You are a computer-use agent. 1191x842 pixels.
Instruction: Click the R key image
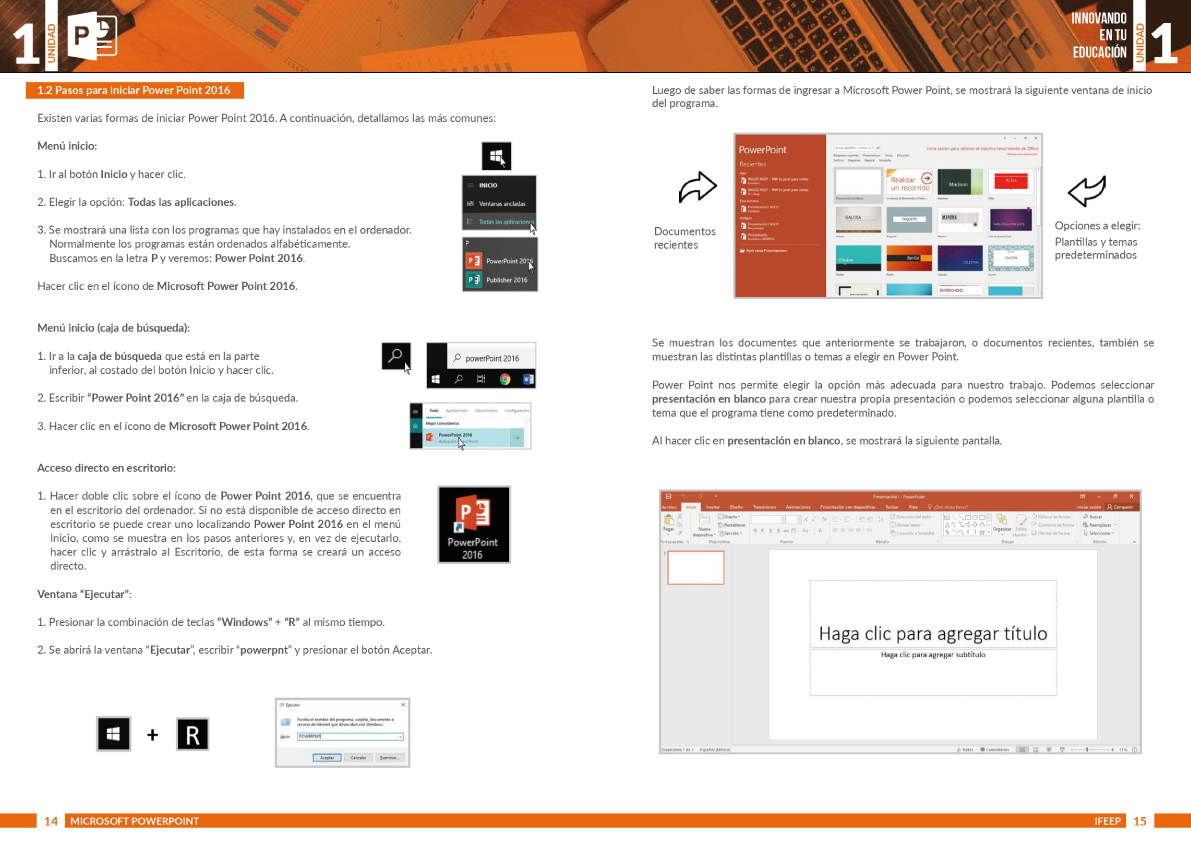[x=192, y=734]
